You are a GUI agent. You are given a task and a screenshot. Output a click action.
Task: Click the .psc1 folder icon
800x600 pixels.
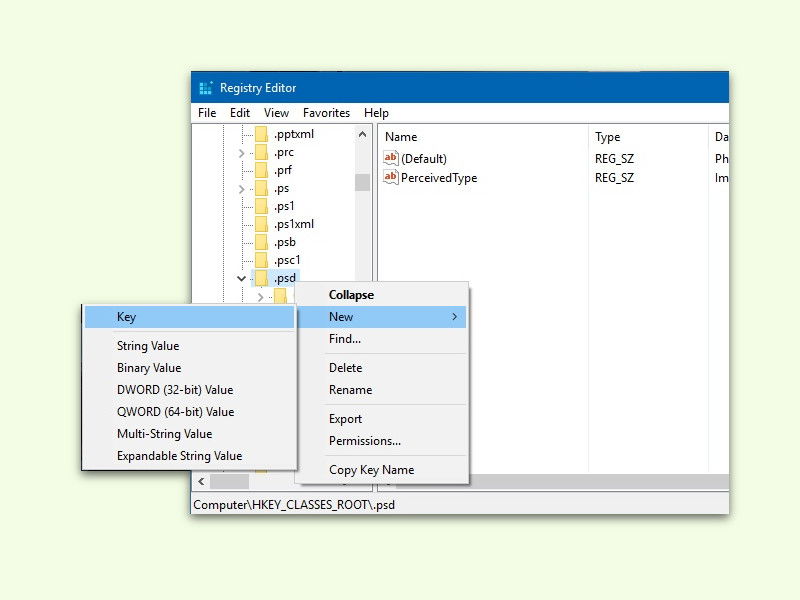(261, 260)
